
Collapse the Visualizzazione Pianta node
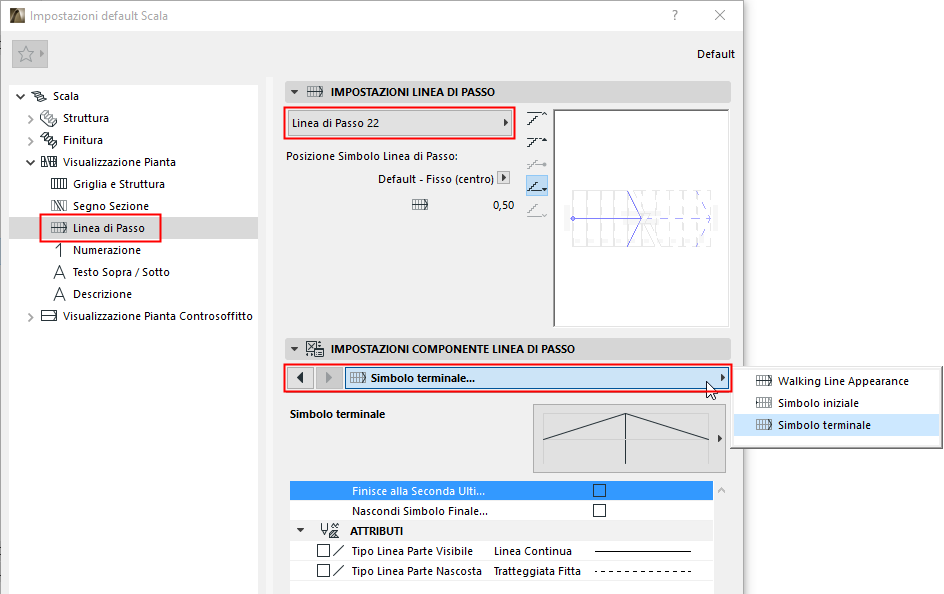[31, 162]
